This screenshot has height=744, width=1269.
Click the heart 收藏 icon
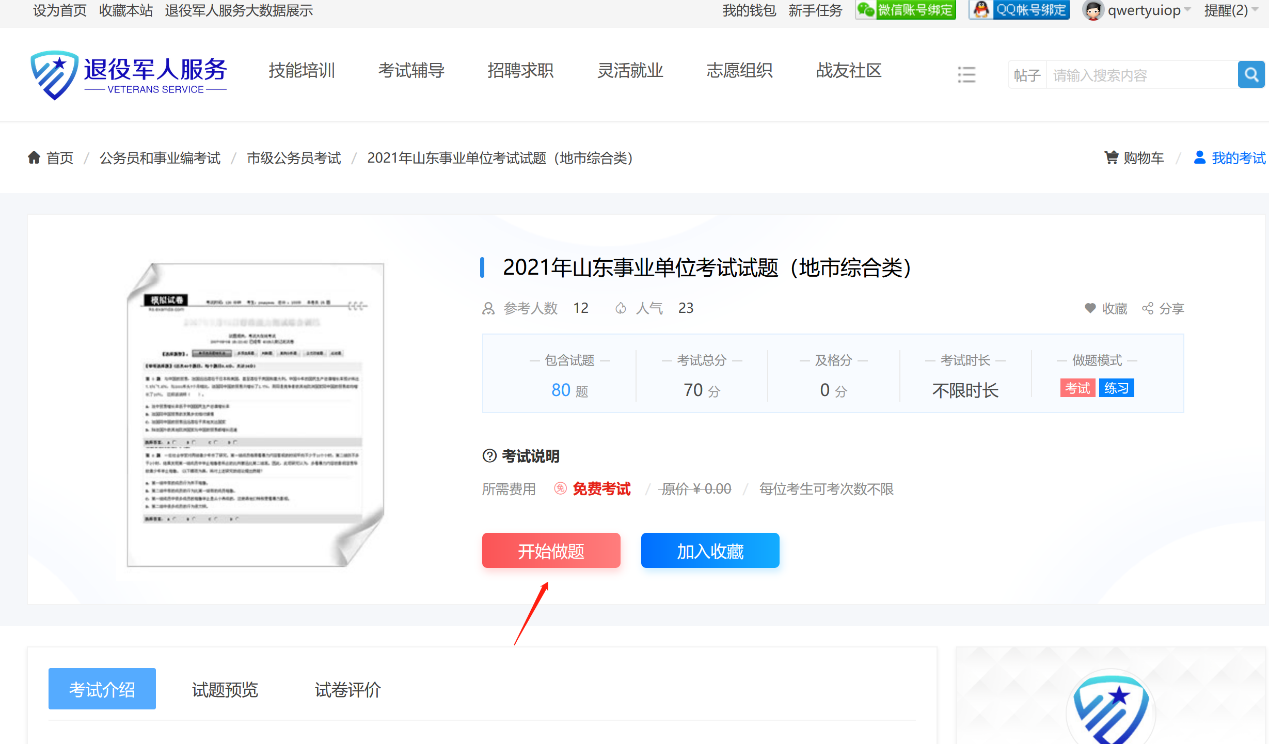coord(1091,308)
